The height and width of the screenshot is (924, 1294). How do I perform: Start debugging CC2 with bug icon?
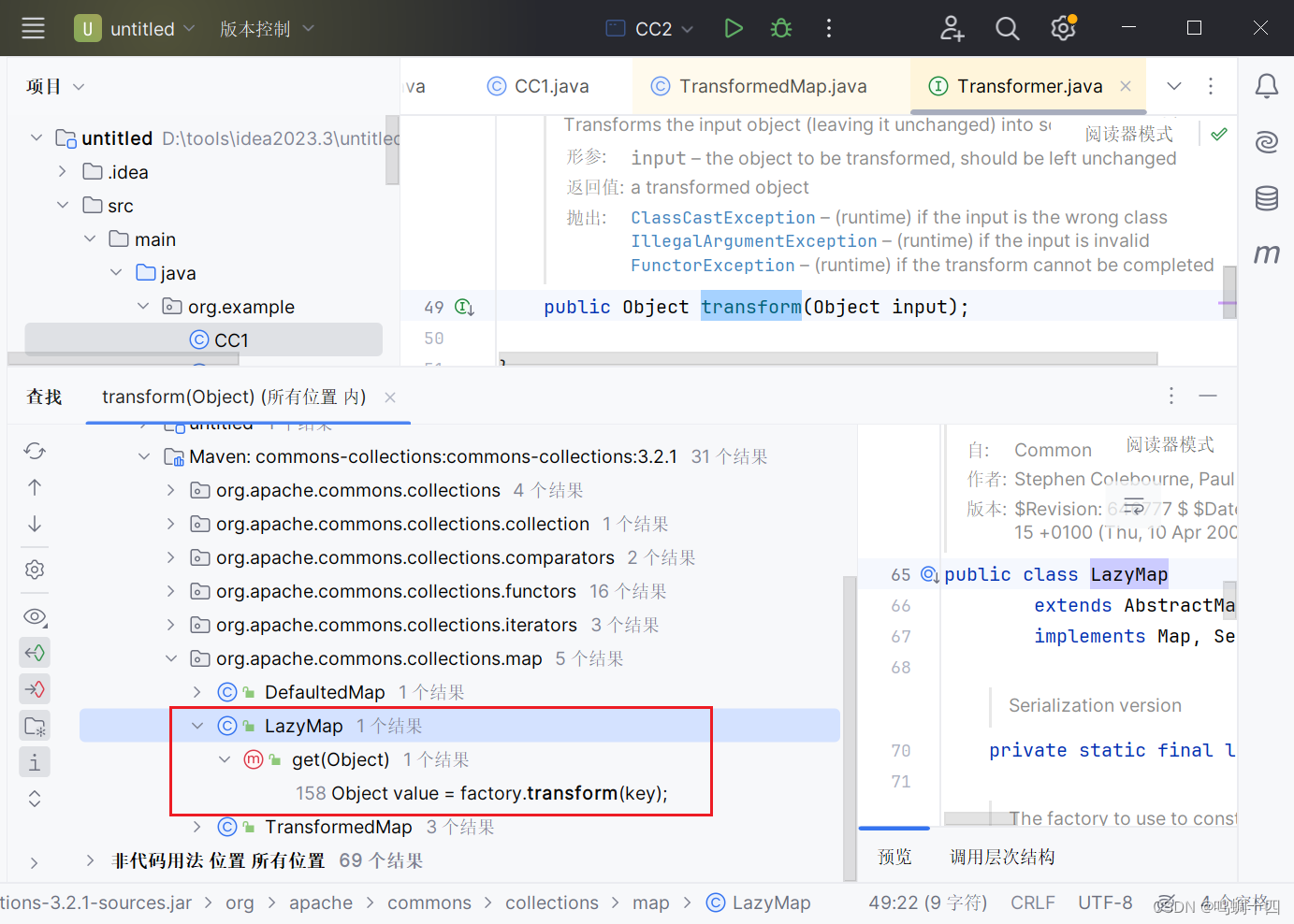[x=781, y=28]
